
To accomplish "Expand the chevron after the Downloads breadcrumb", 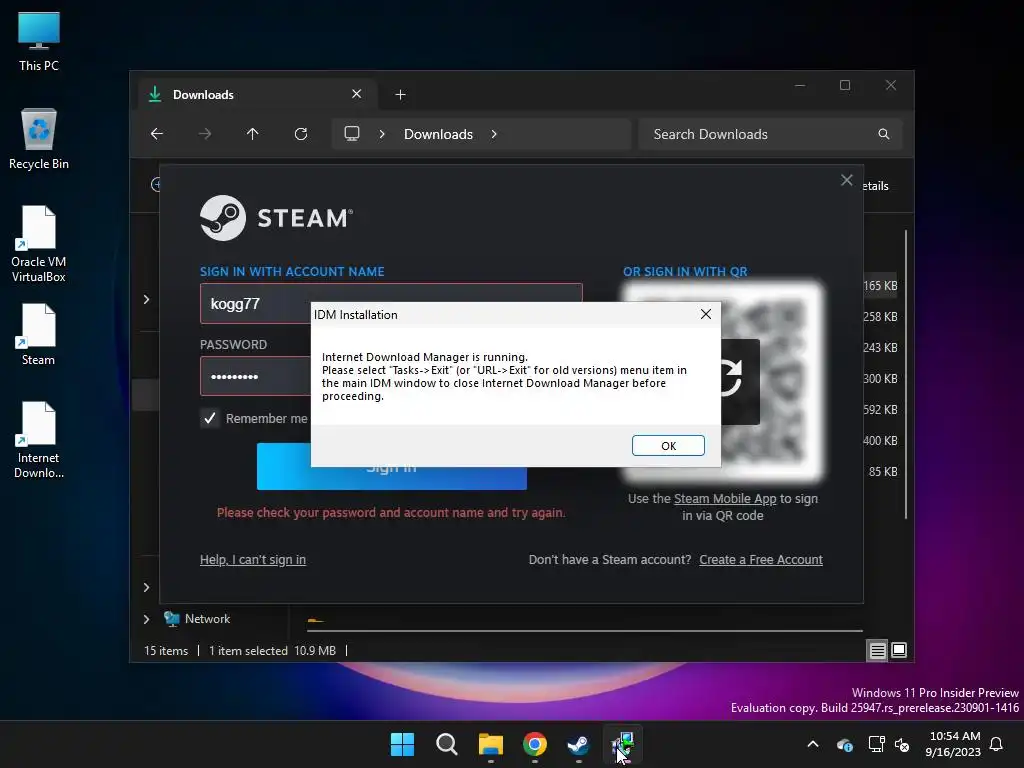I will click(x=494, y=134).
